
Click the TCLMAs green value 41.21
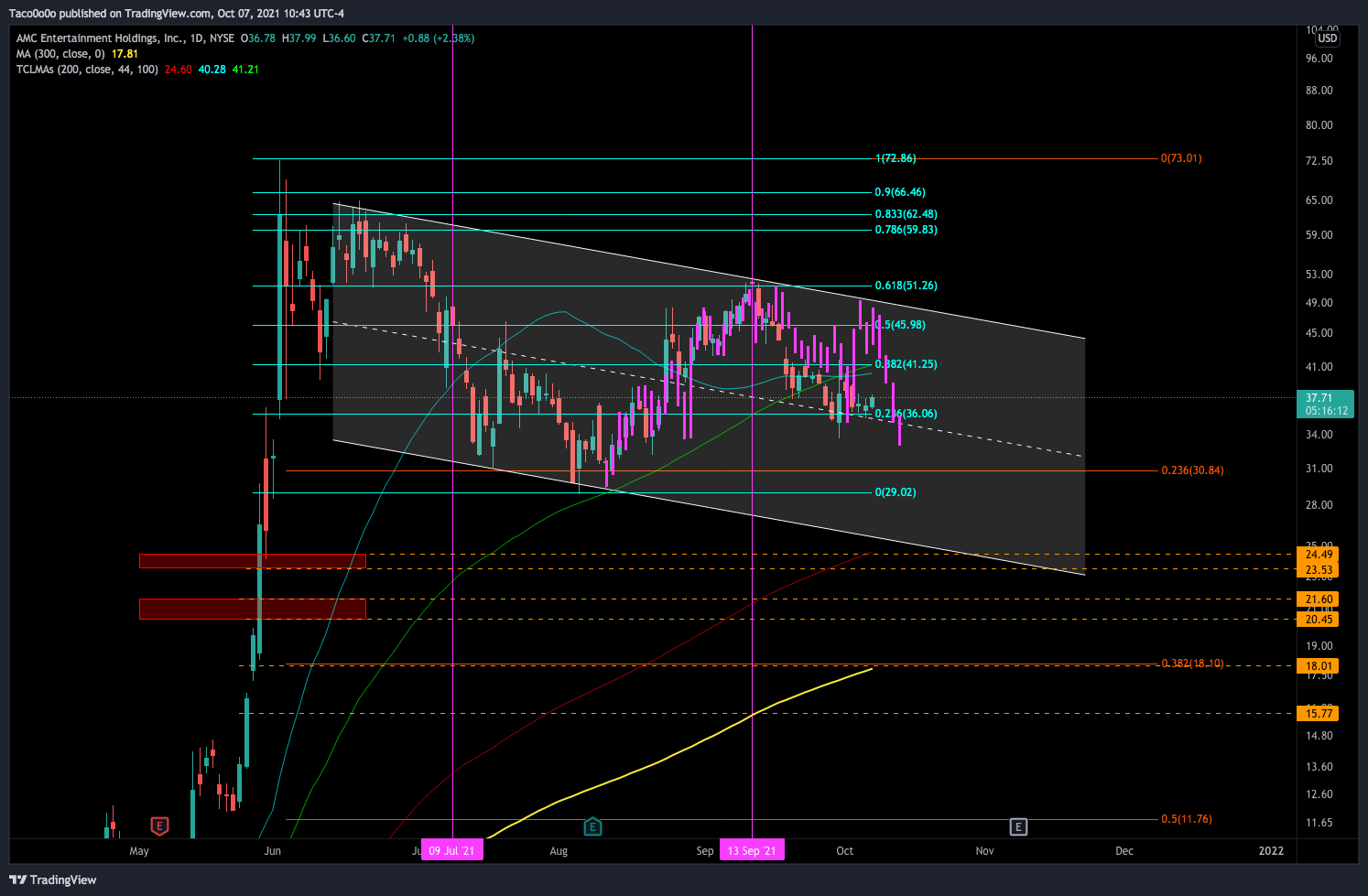click(245, 70)
